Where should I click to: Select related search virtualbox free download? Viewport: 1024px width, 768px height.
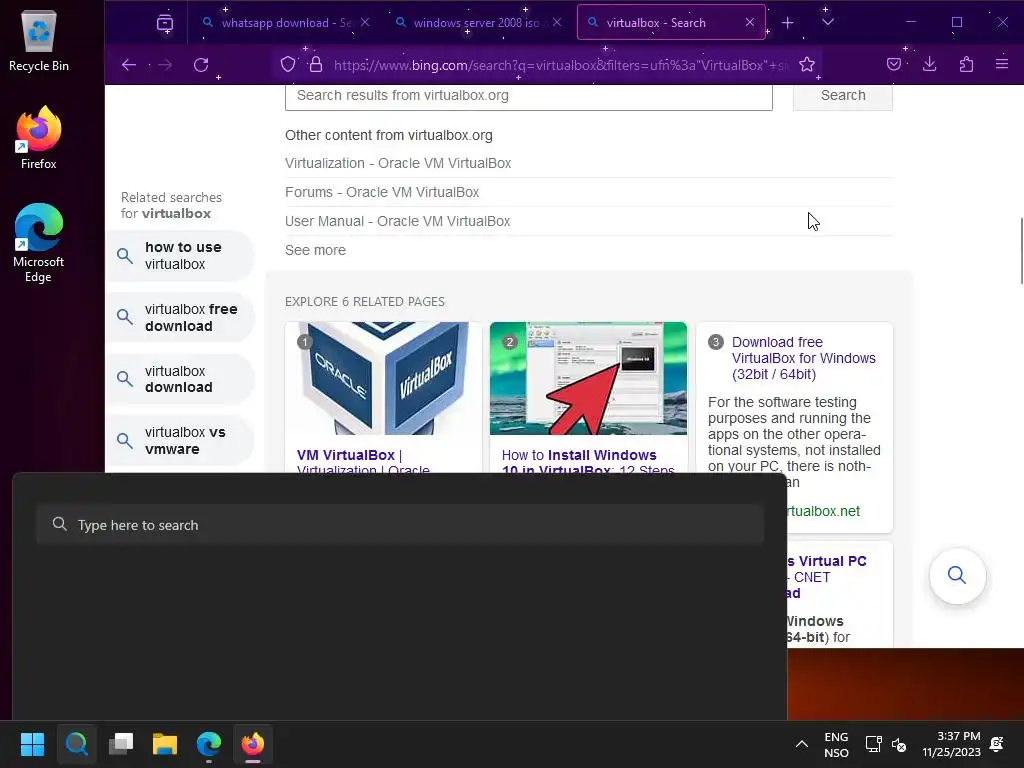[180, 317]
